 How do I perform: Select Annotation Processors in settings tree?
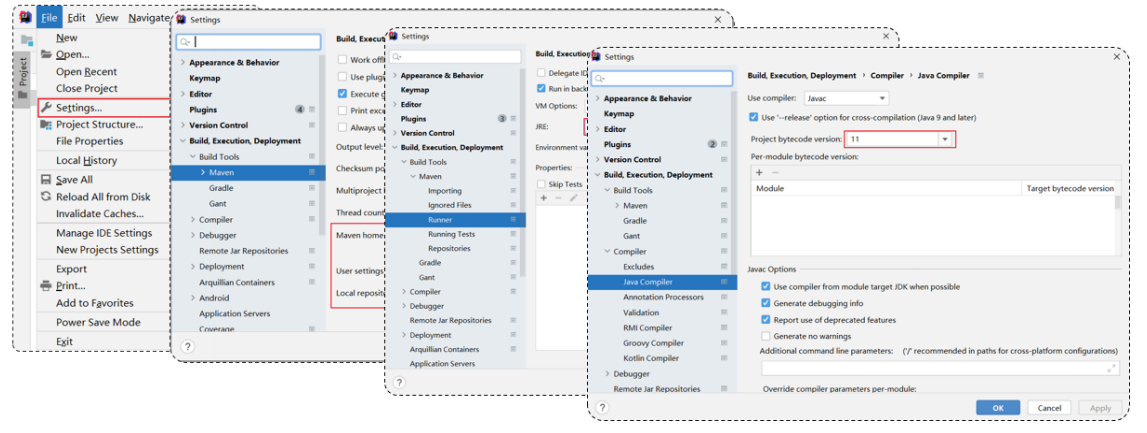pos(663,297)
